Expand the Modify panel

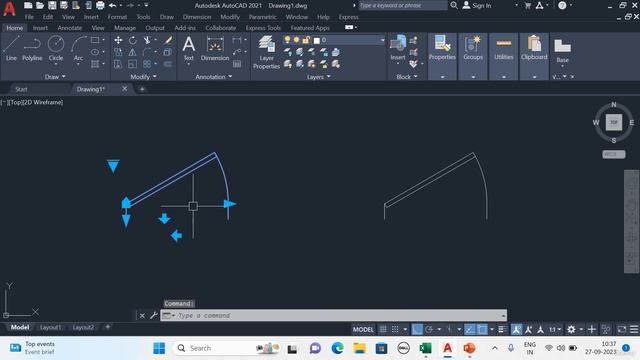coord(143,77)
